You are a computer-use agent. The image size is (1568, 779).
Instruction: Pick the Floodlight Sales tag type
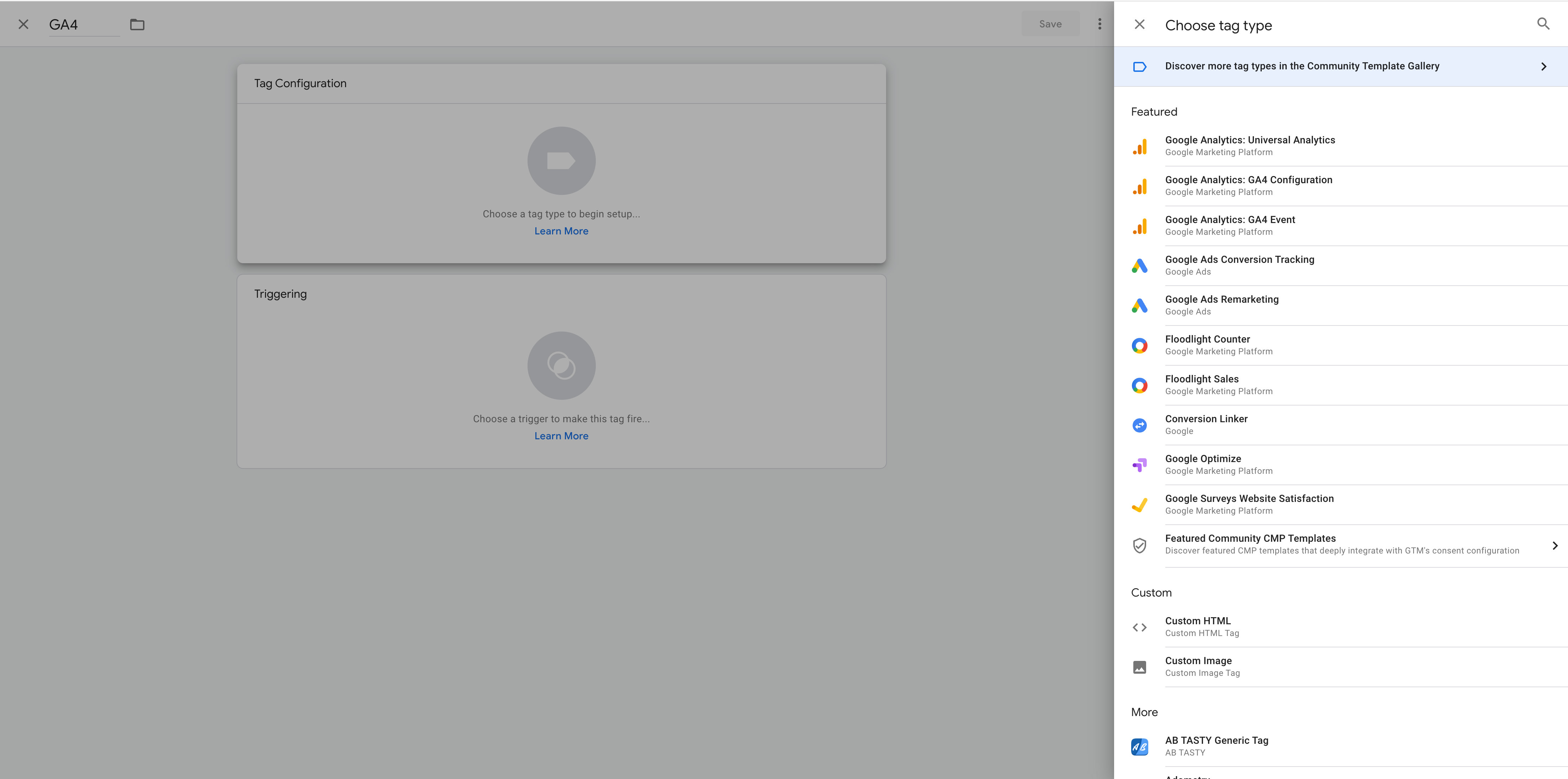(x=1341, y=385)
